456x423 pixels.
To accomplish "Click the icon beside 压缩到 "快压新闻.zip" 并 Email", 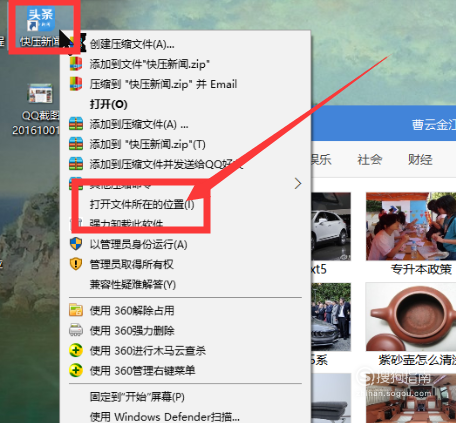I will [76, 84].
